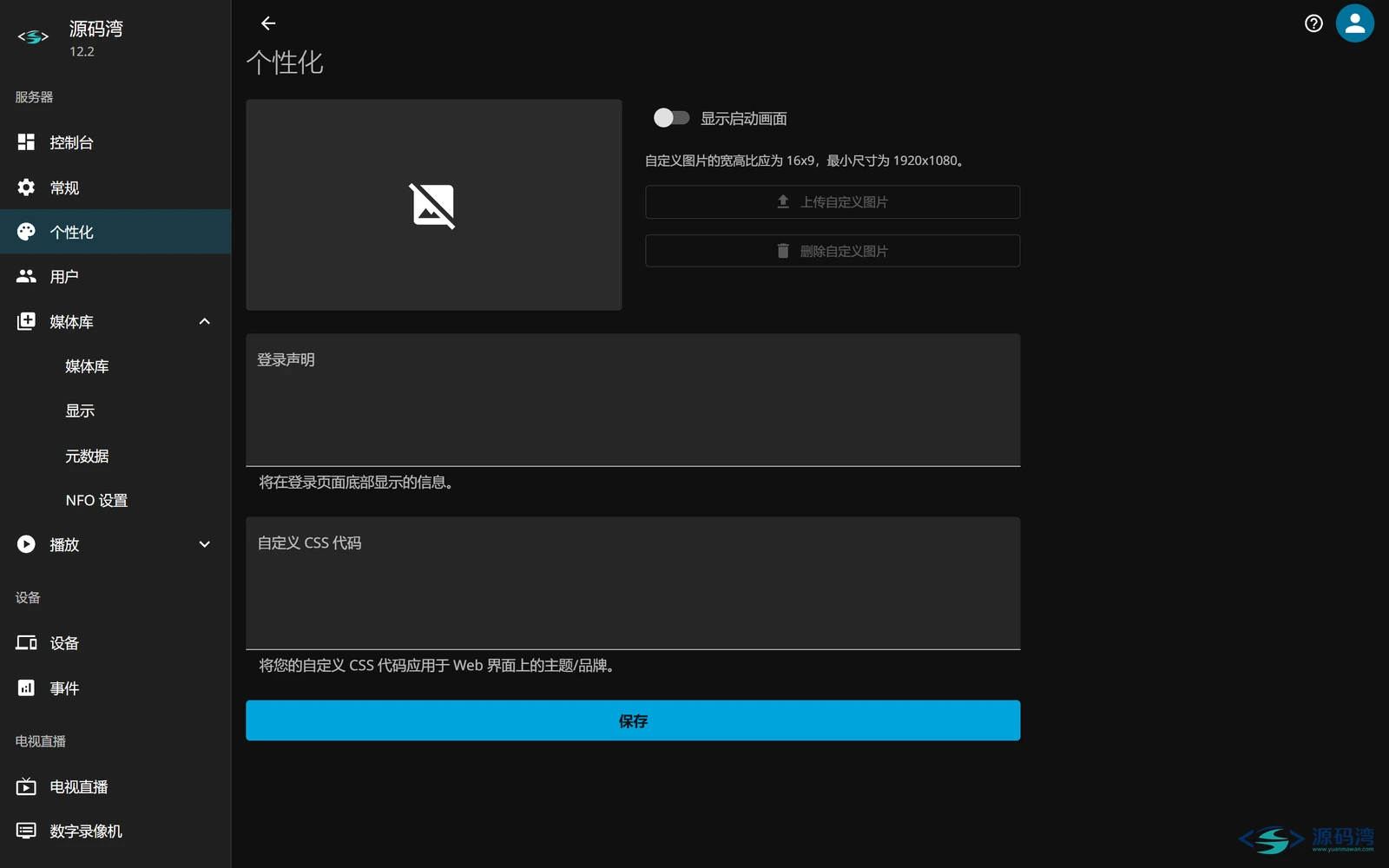
Task: Open the 元数据 submenu item
Action: 115,456
